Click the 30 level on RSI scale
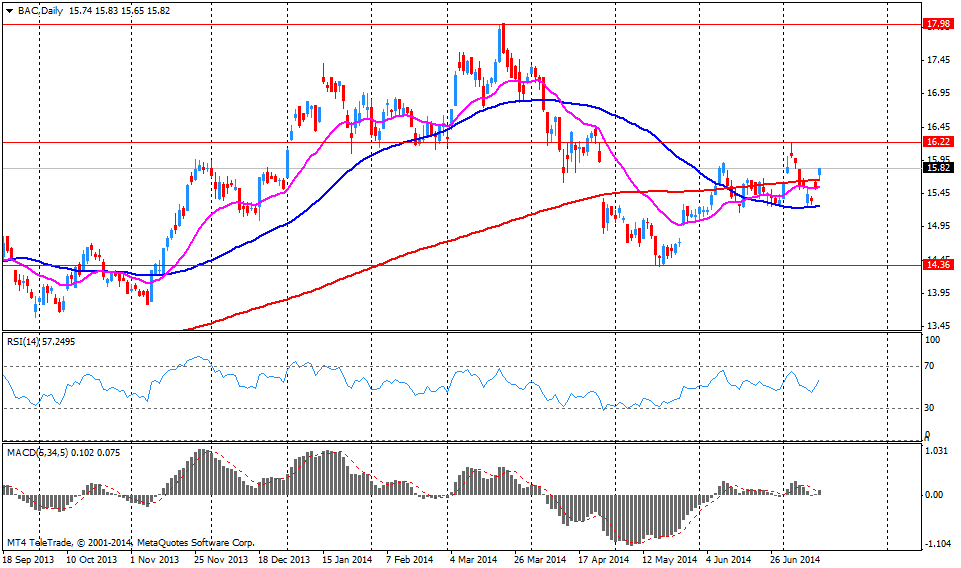This screenshot has height=568, width=961. coord(930,408)
